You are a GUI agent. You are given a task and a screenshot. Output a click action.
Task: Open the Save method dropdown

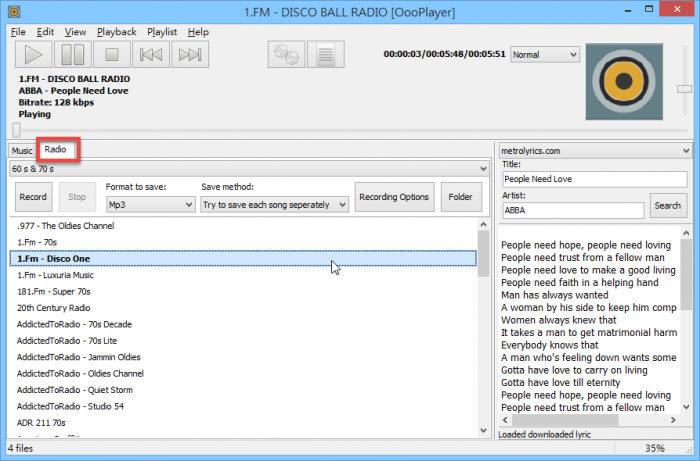tap(274, 204)
